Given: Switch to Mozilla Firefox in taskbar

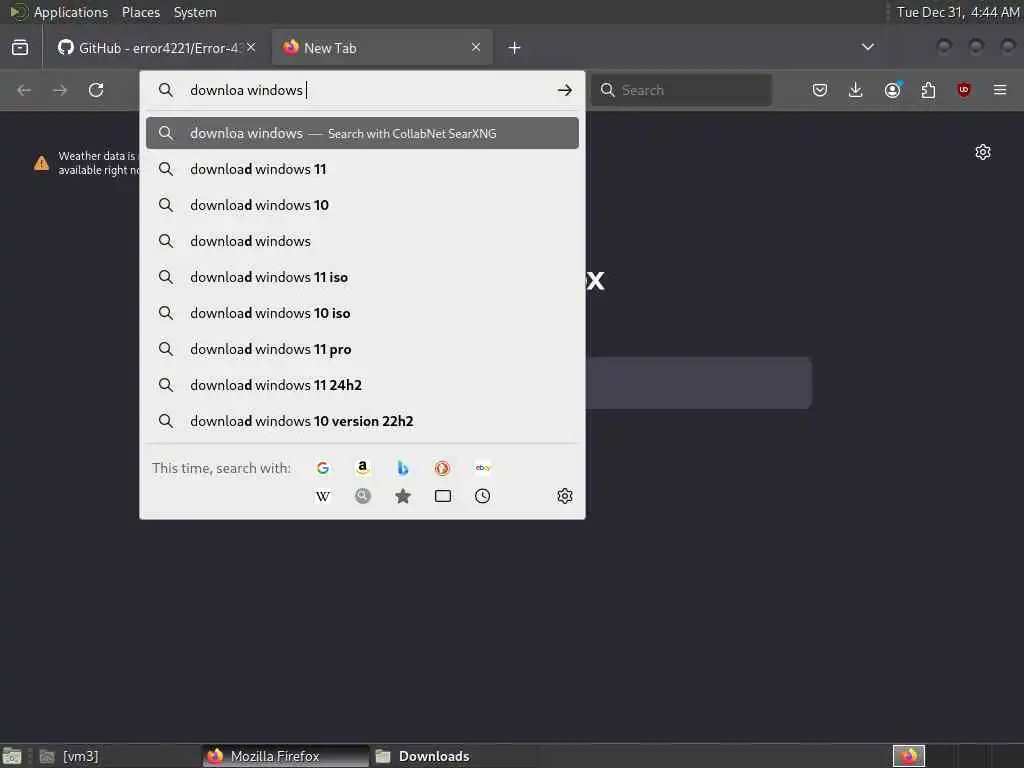Looking at the screenshot, I should pyautogui.click(x=285, y=756).
